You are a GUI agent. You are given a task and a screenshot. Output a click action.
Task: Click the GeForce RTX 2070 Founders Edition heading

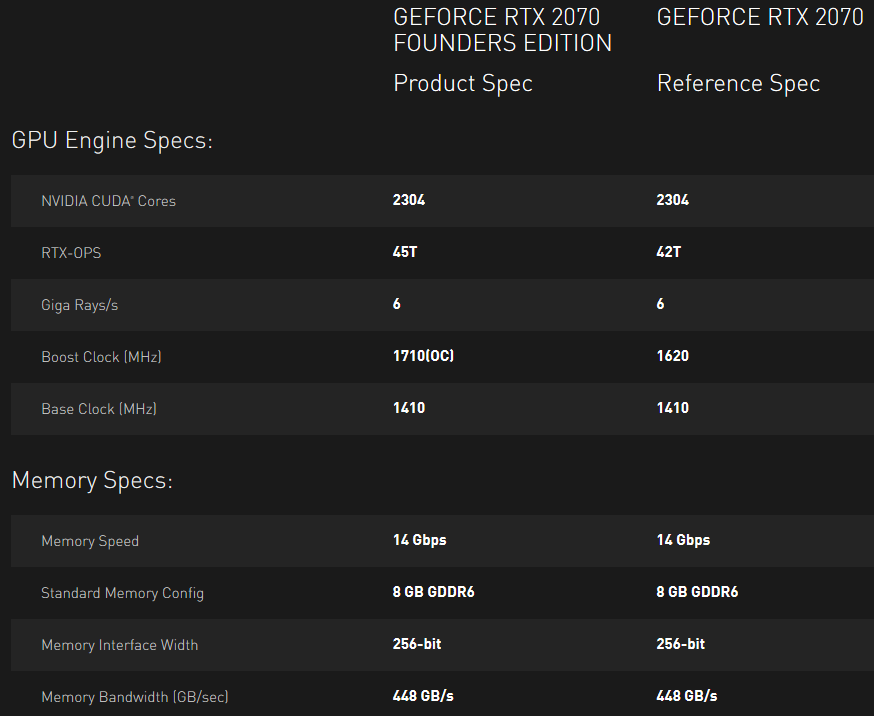pos(502,30)
